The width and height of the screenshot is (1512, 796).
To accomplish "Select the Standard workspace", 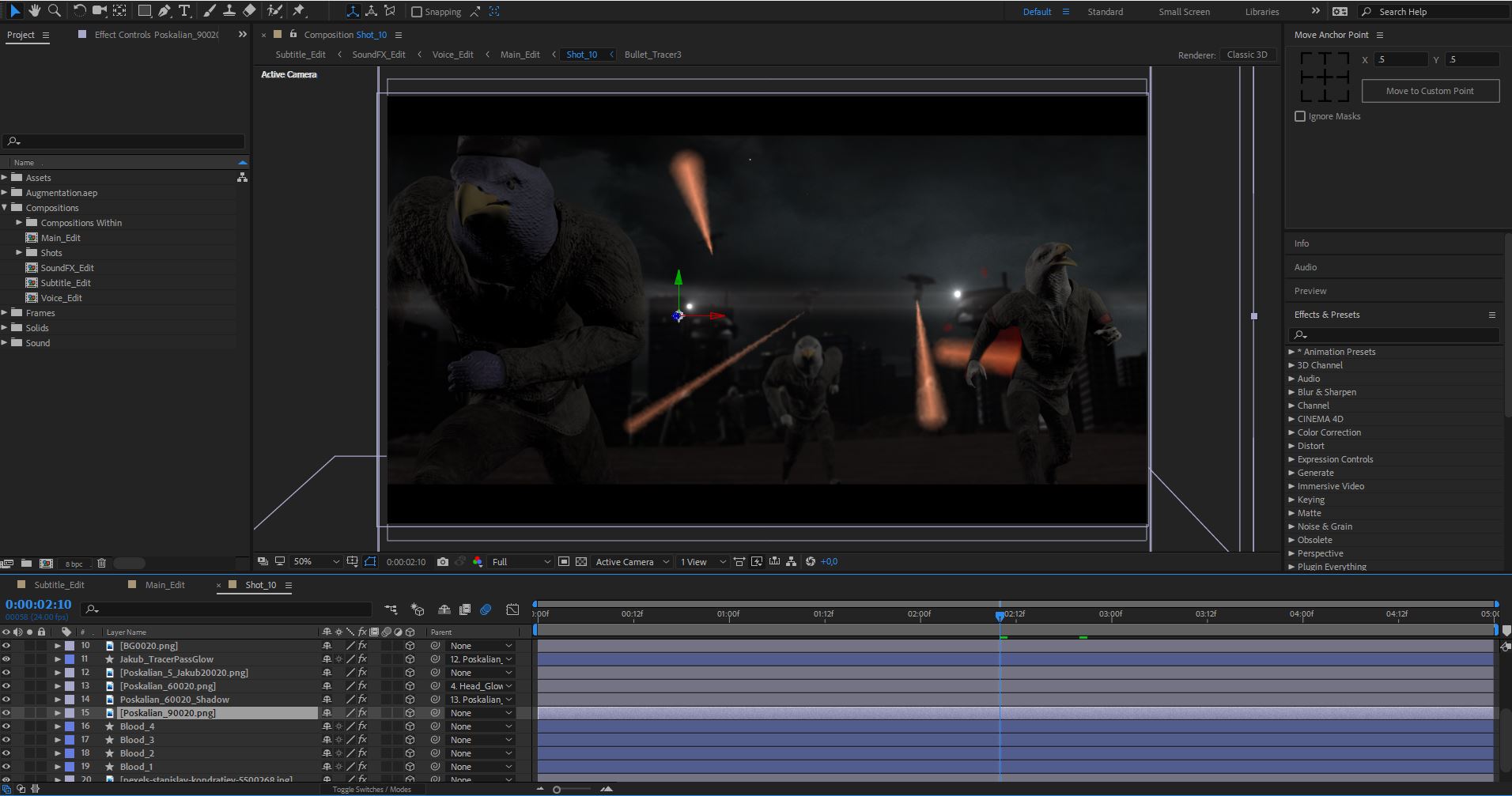I will [1105, 12].
